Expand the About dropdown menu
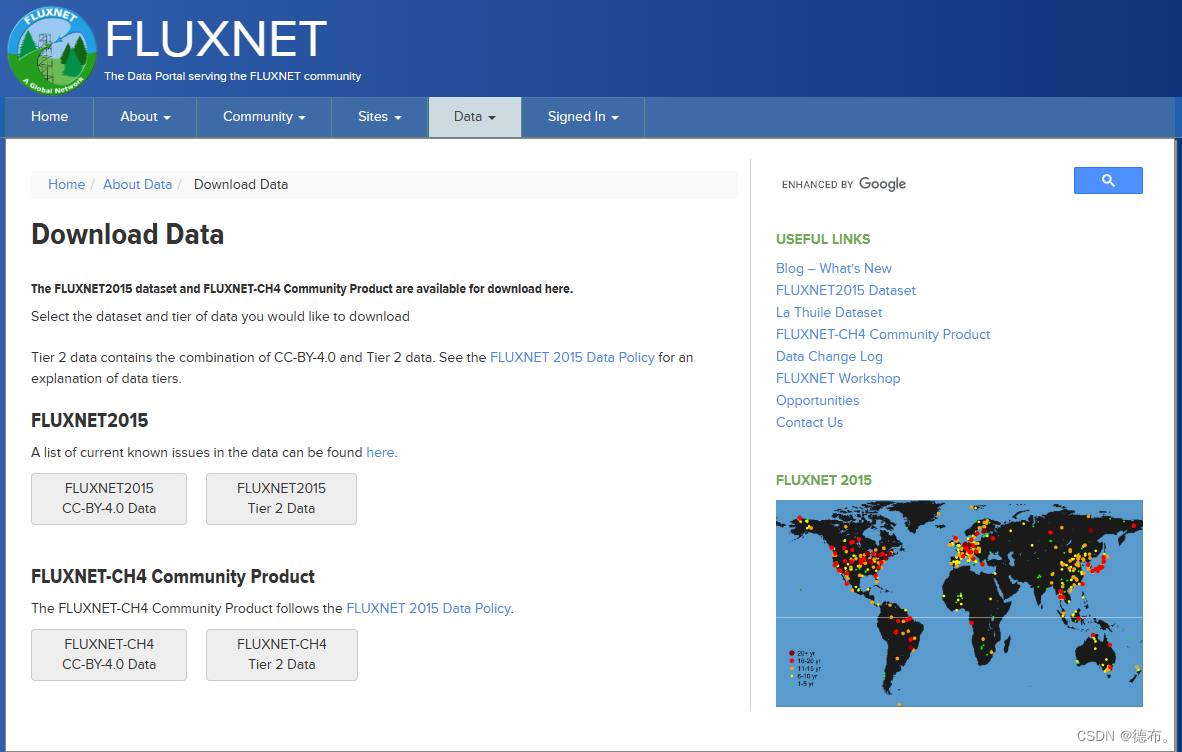The image size is (1182, 752). pyautogui.click(x=145, y=117)
